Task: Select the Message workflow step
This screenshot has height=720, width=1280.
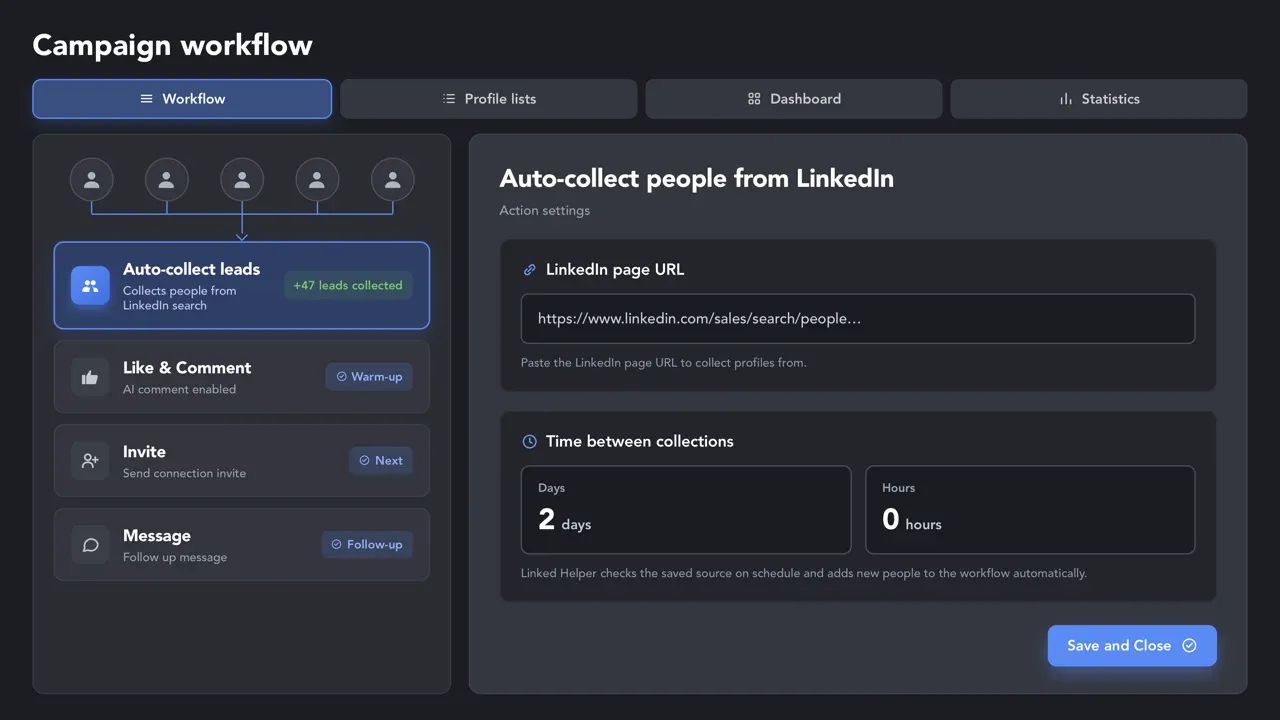Action: [x=242, y=545]
